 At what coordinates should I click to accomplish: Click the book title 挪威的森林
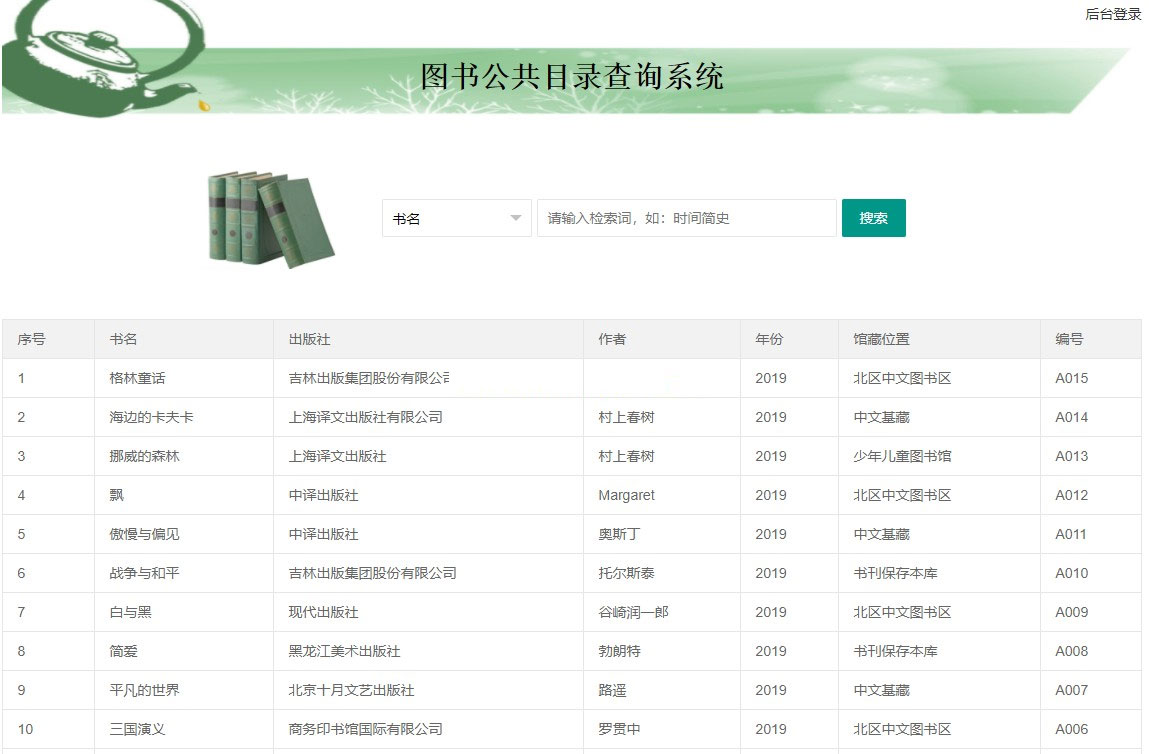click(x=144, y=456)
